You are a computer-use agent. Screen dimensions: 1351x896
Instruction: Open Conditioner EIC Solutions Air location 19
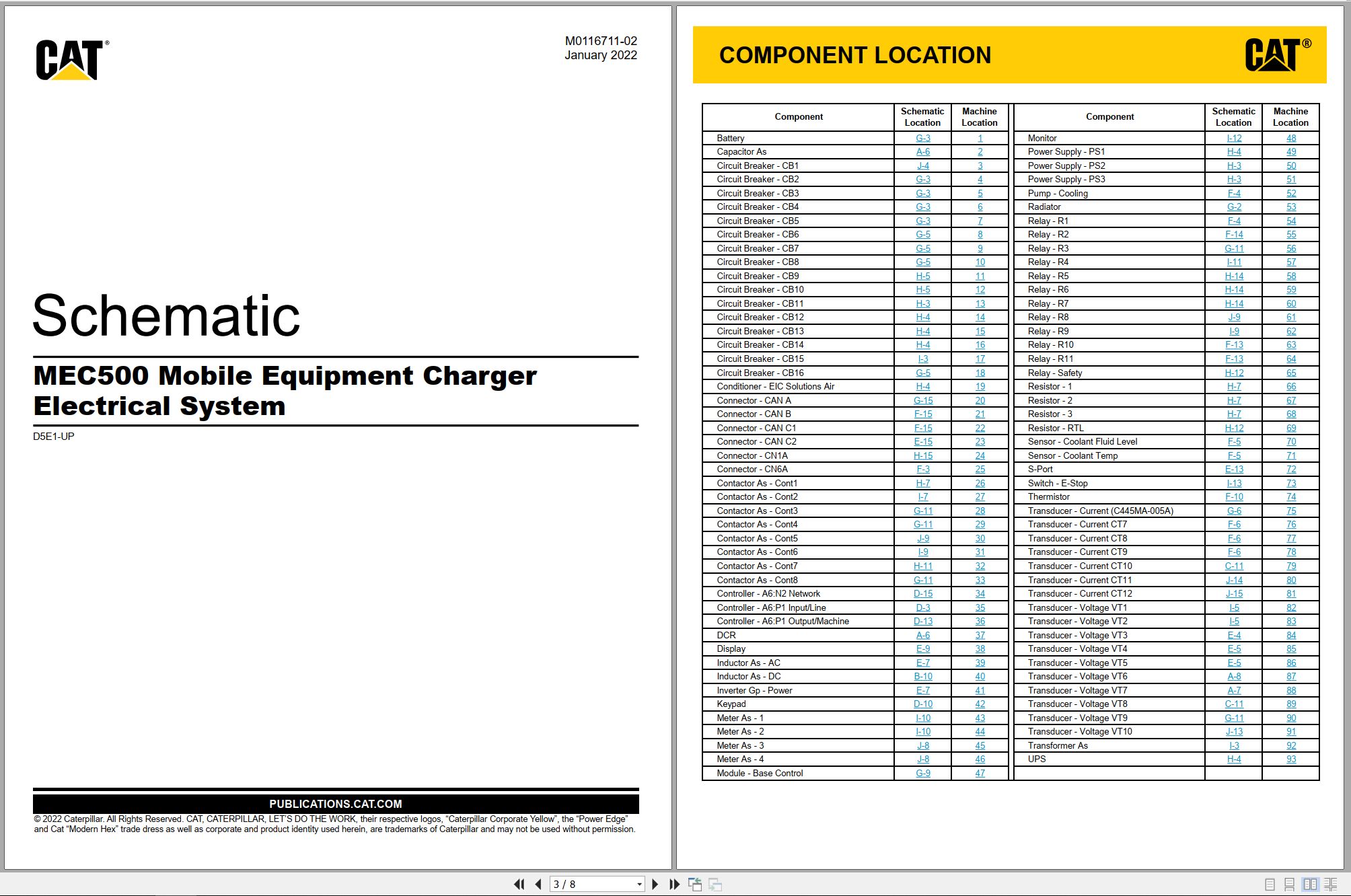click(980, 386)
